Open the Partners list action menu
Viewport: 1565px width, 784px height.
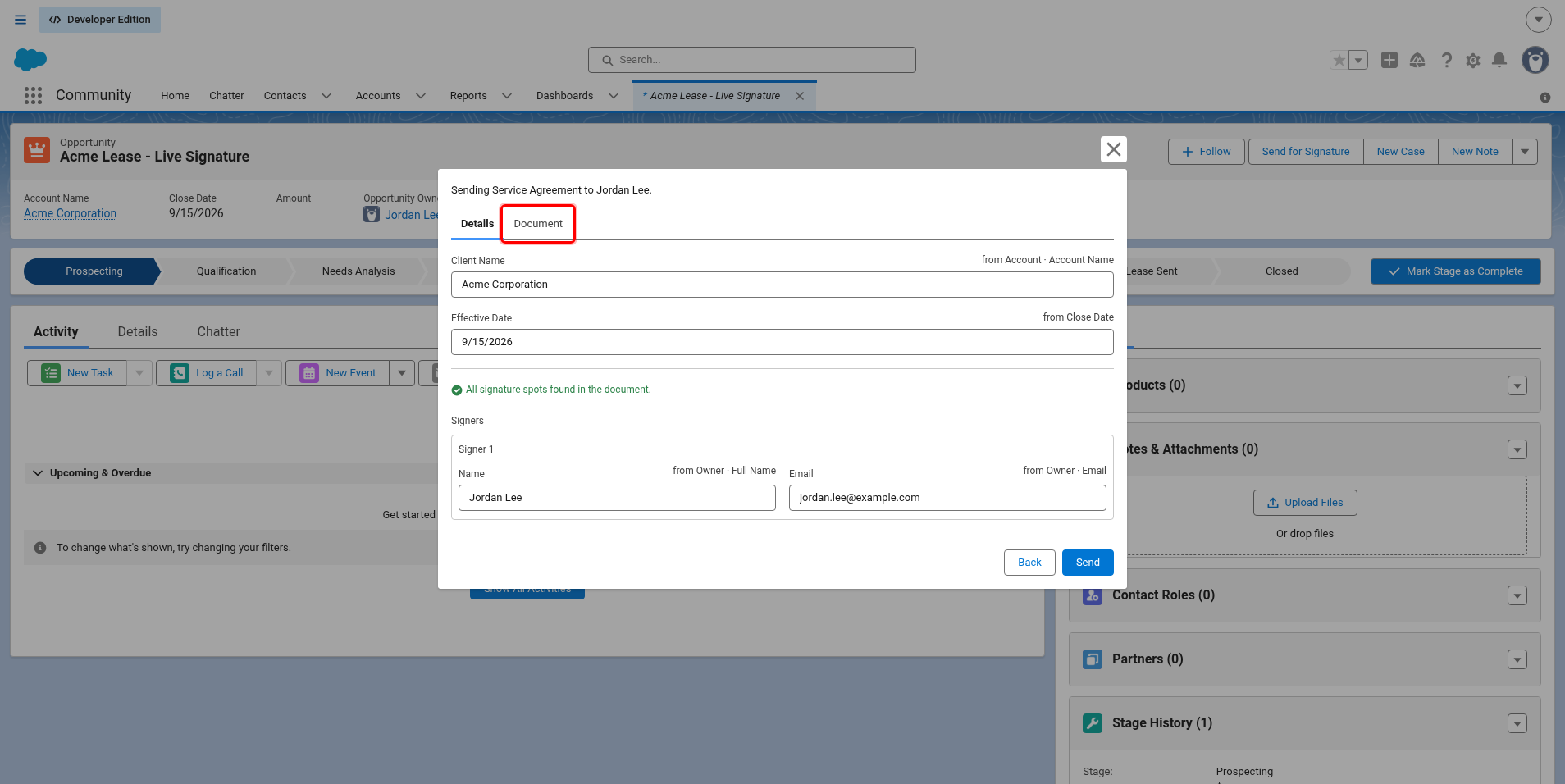pos(1517,659)
